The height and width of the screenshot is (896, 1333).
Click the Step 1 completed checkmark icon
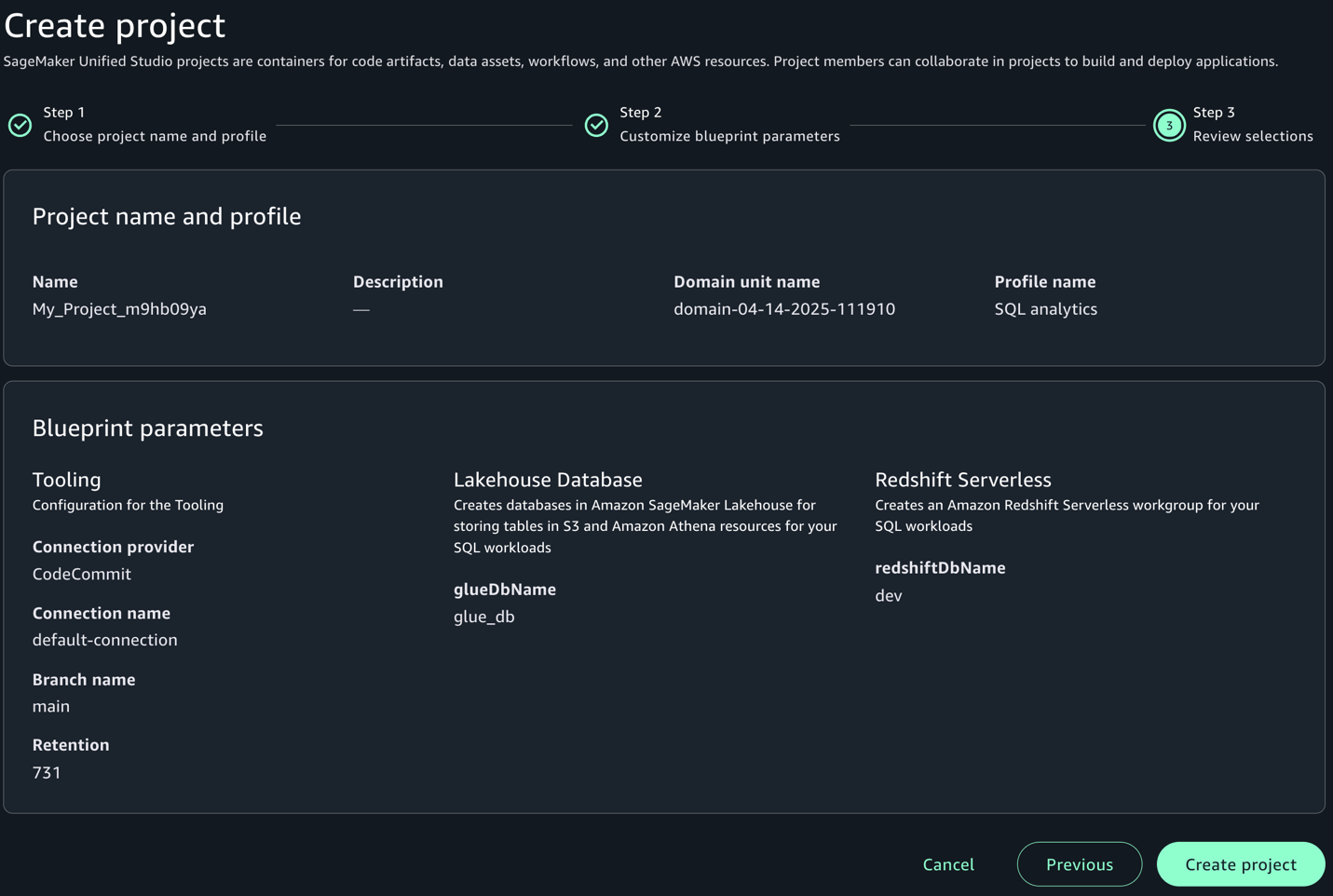click(20, 125)
